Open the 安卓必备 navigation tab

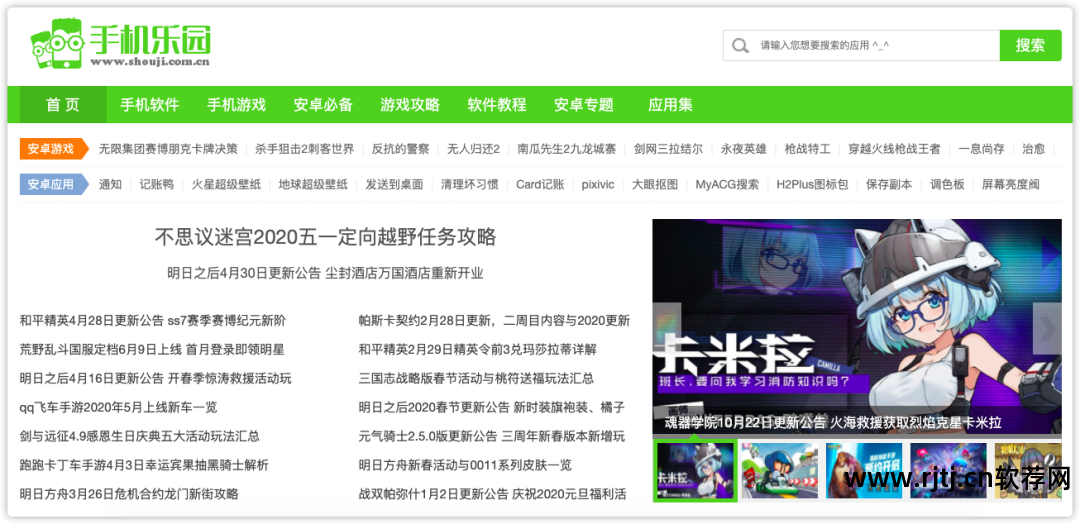323,105
